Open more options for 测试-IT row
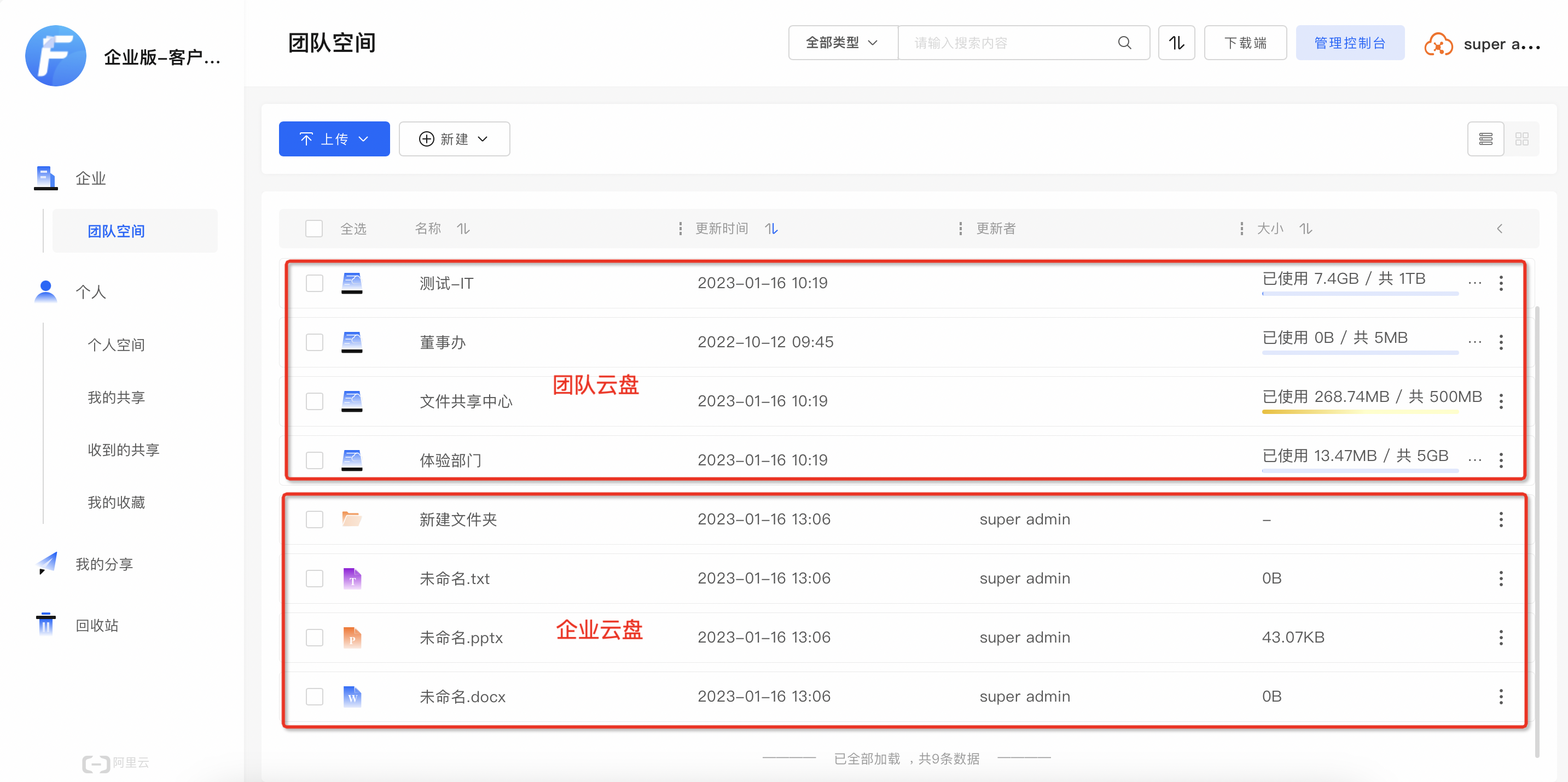The height and width of the screenshot is (782, 1568). click(x=1501, y=283)
